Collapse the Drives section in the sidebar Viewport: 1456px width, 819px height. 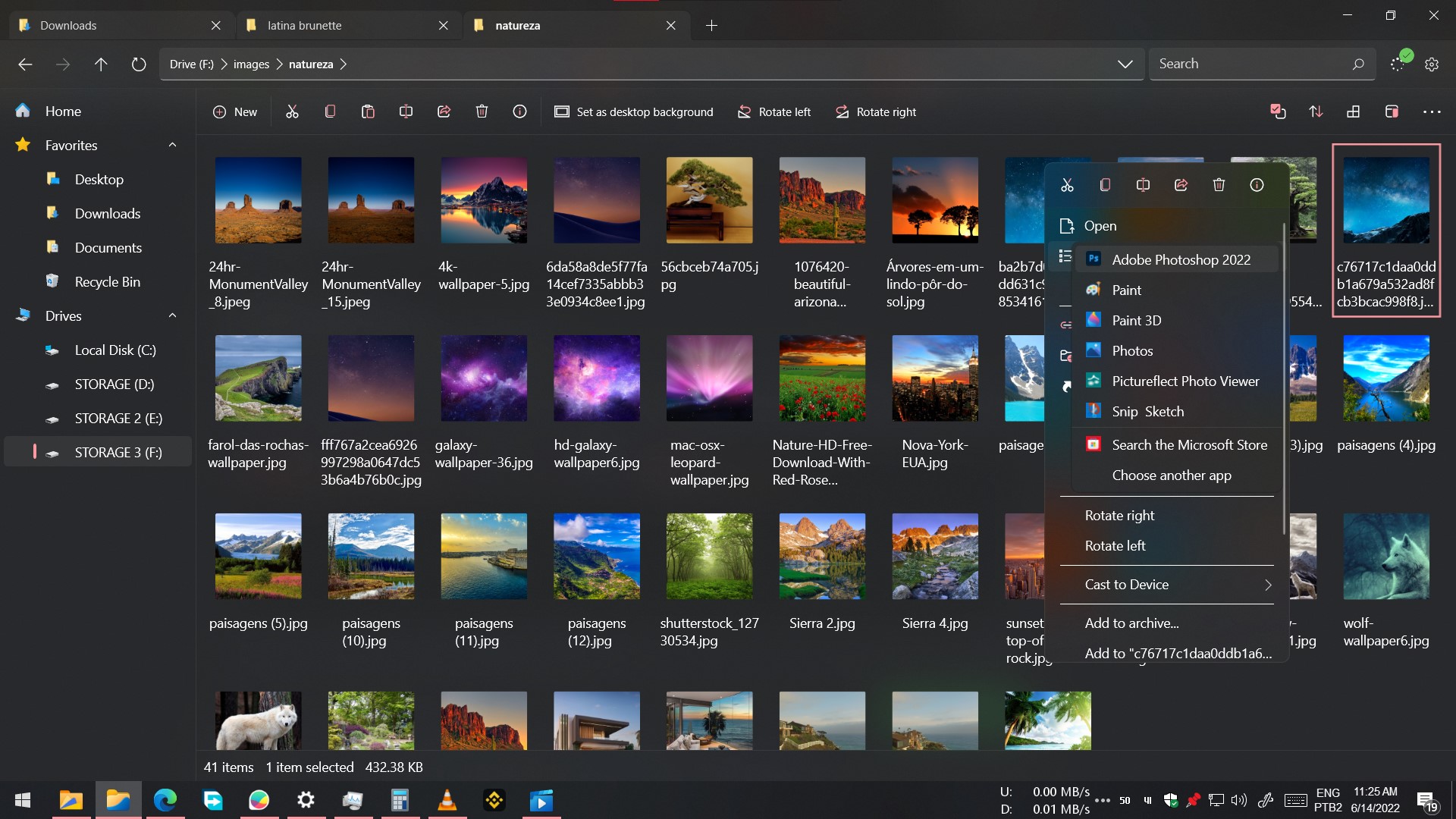172,315
